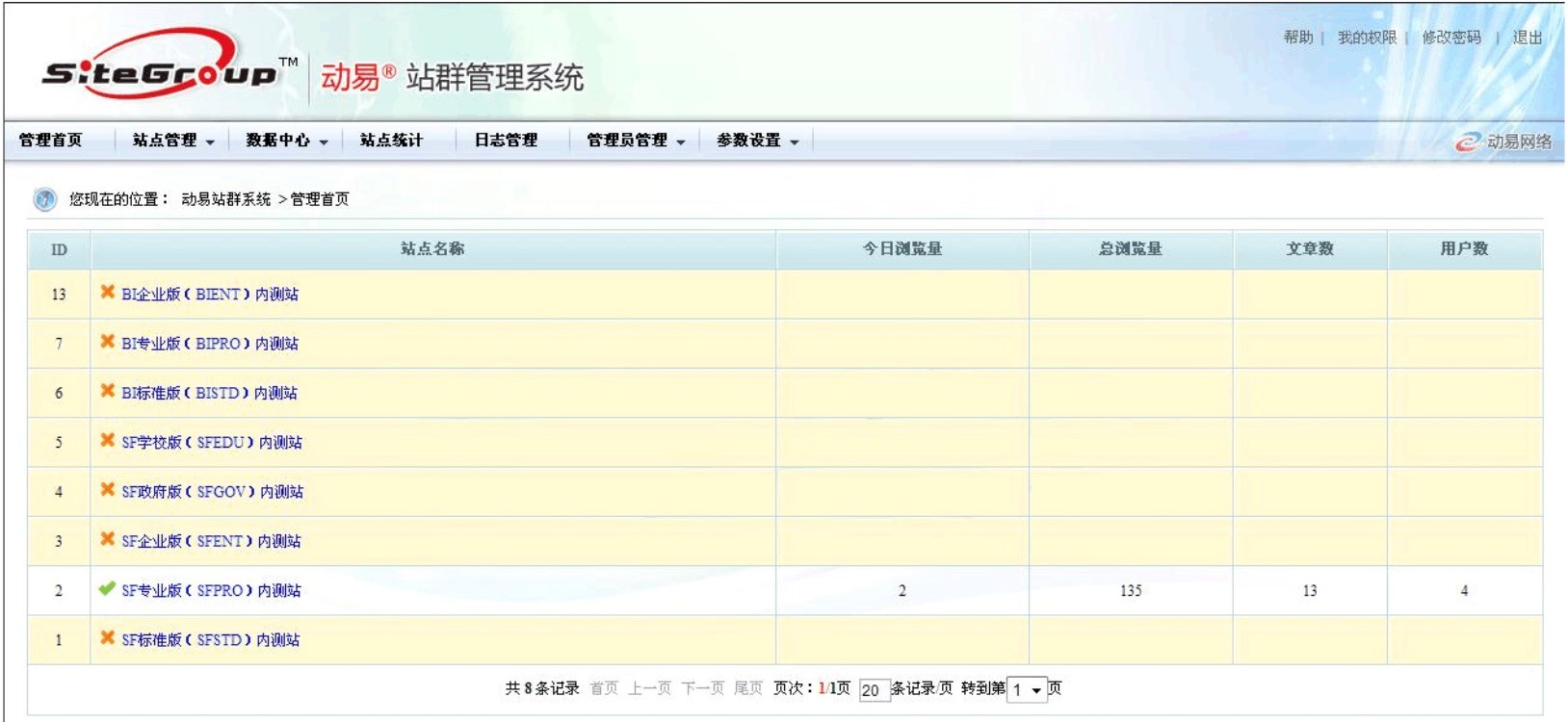Click the green checkmark beside SF专业版 (SFPRO)
The image size is (1568, 722).
click(x=107, y=588)
